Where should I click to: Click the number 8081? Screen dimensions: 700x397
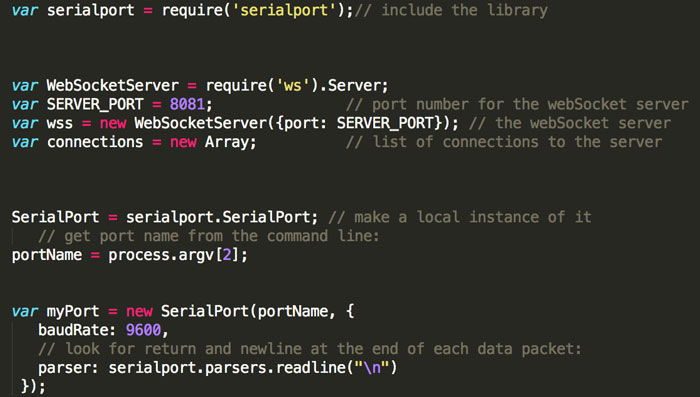click(187, 104)
